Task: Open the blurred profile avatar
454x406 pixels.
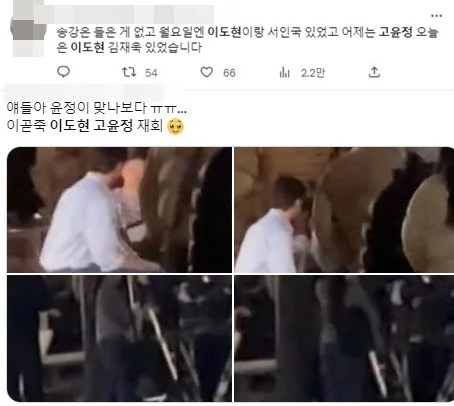Action: (x=28, y=30)
